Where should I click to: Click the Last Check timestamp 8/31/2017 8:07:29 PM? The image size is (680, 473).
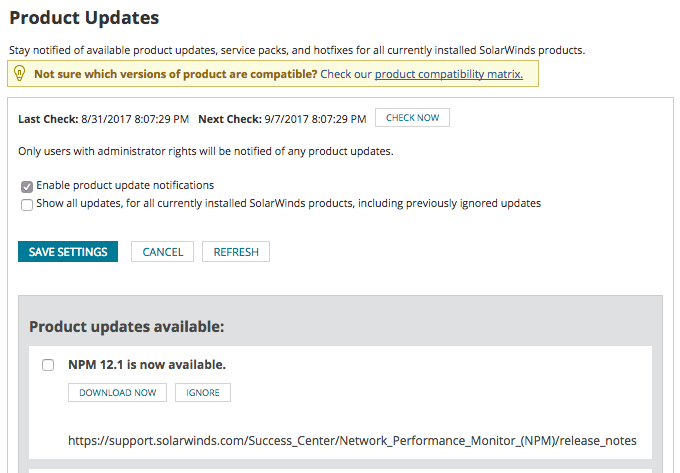coord(135,119)
